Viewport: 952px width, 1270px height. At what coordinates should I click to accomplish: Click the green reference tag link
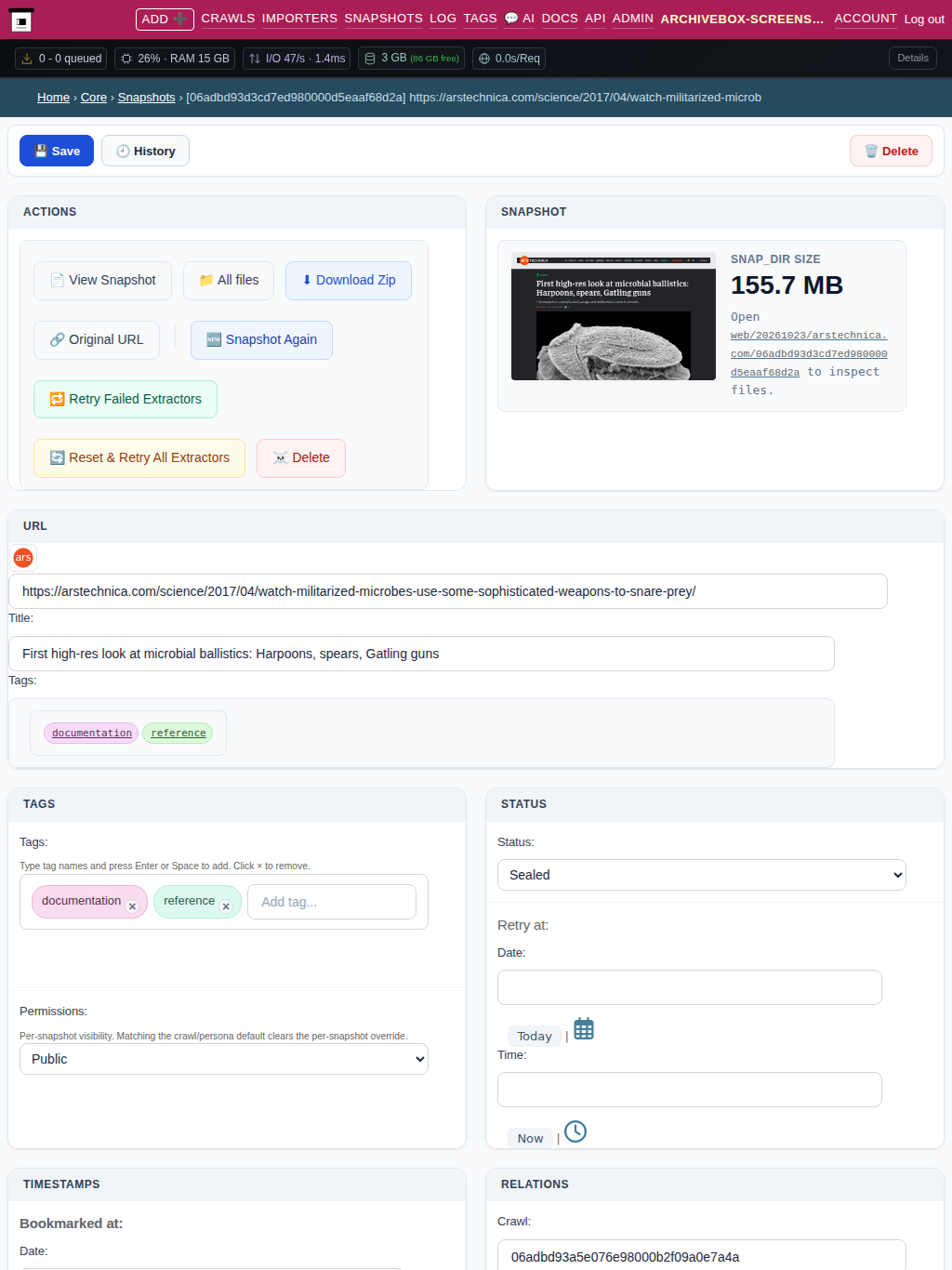coord(178,733)
